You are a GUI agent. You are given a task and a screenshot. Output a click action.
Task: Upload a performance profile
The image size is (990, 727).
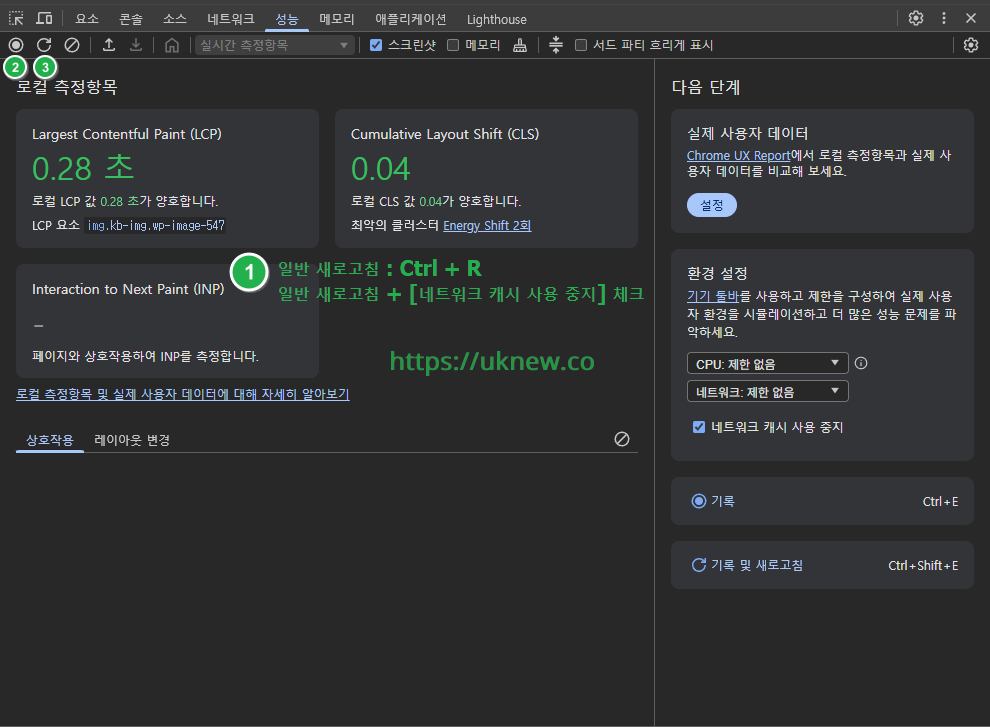[x=109, y=44]
